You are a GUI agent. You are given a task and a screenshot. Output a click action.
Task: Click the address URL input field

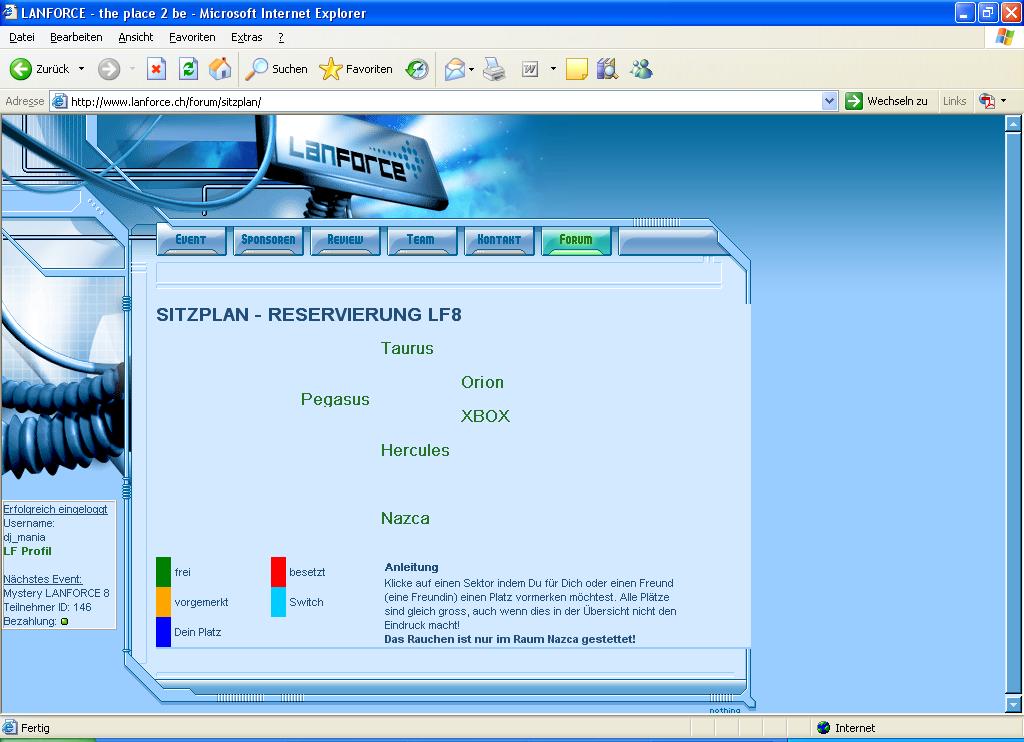(440, 101)
